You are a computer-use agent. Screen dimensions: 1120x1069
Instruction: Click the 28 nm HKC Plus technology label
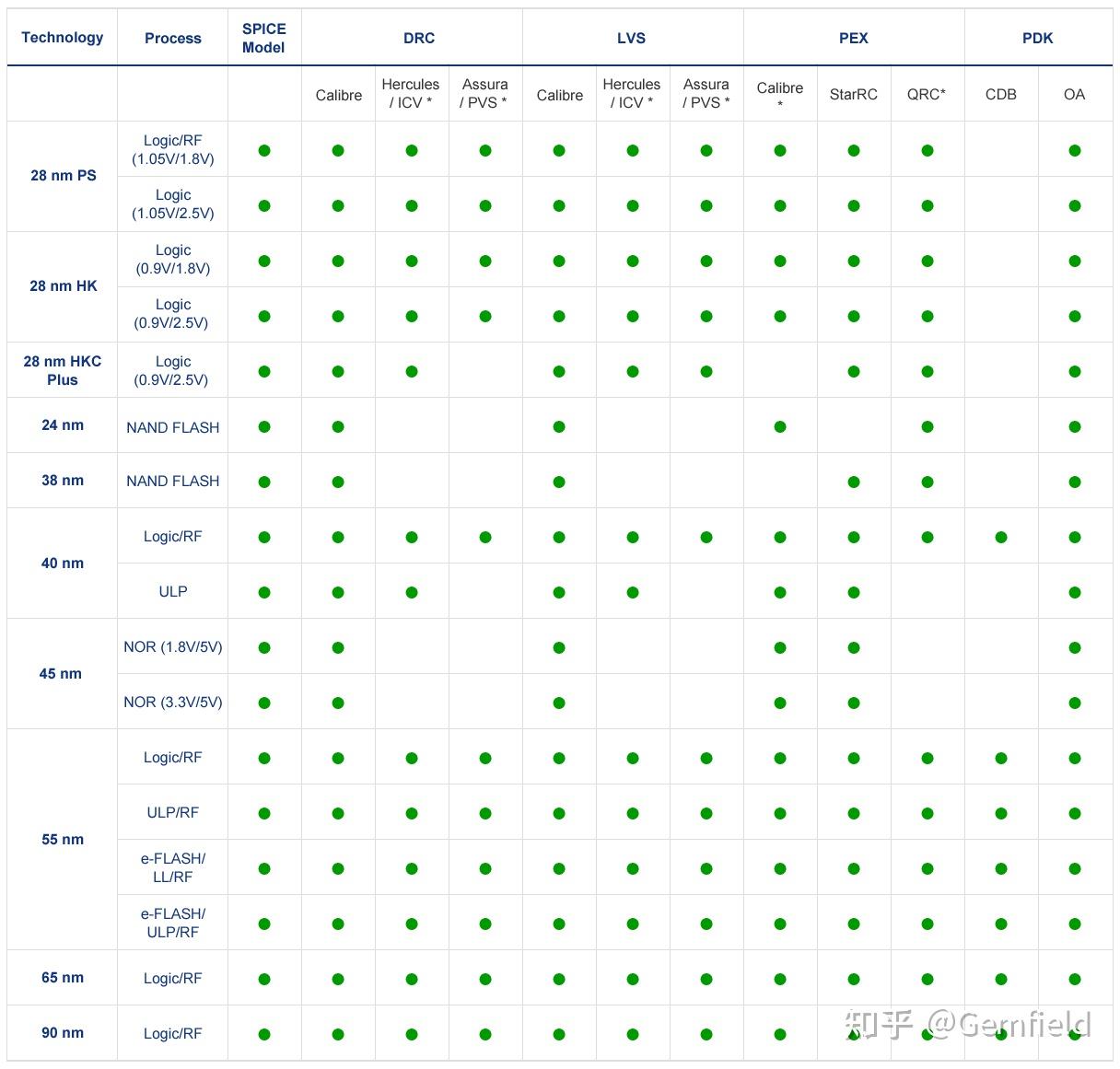62,370
